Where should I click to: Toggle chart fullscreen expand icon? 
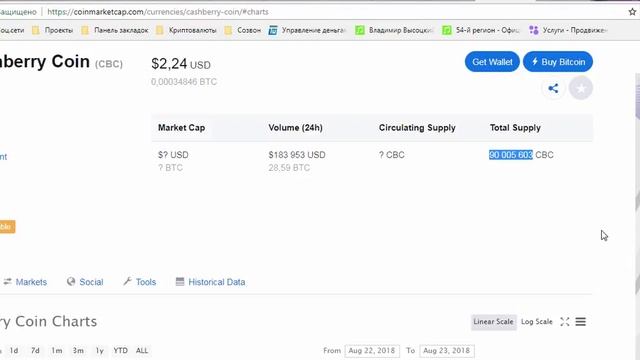565,322
